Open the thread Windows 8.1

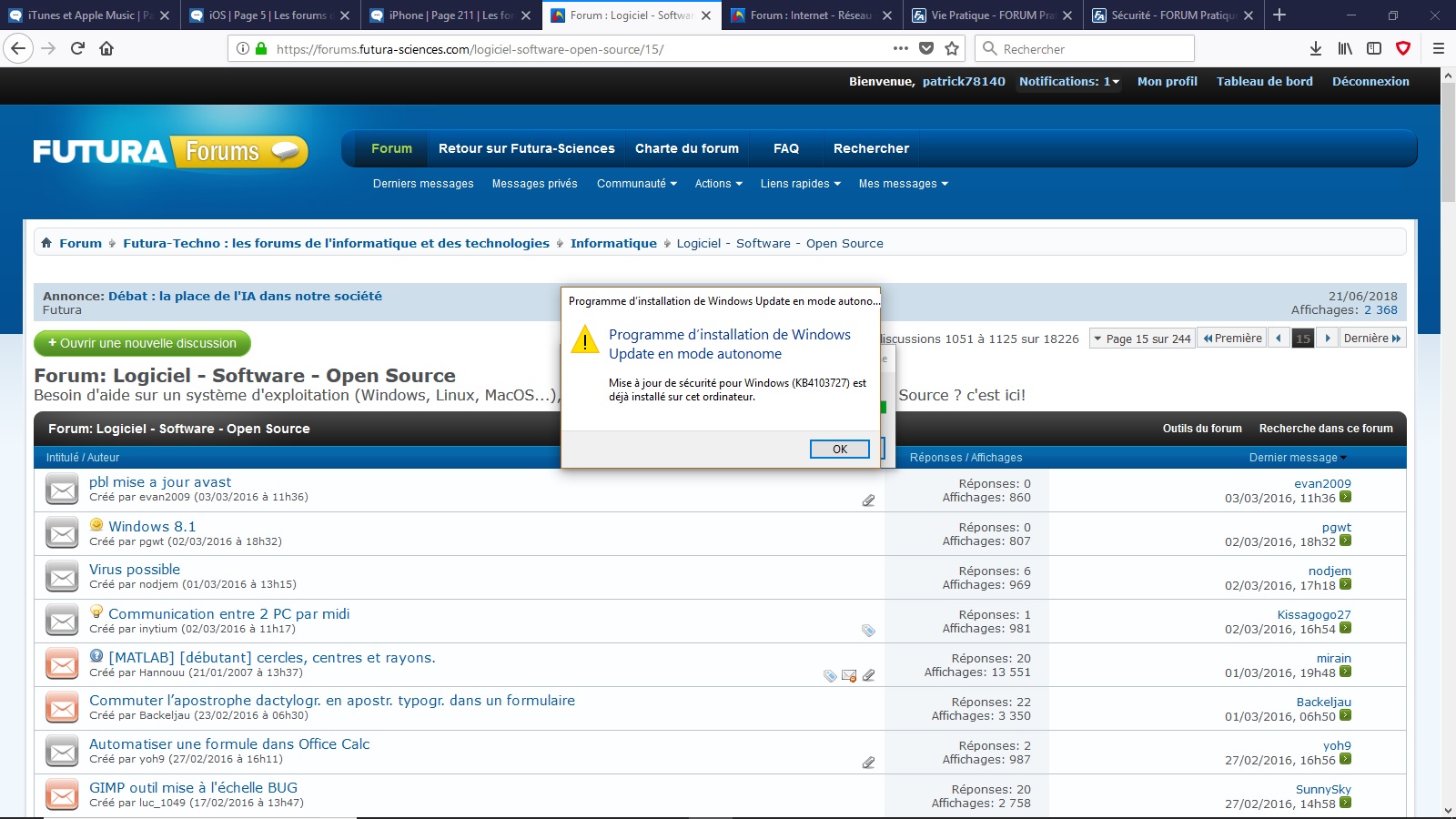pos(152,526)
